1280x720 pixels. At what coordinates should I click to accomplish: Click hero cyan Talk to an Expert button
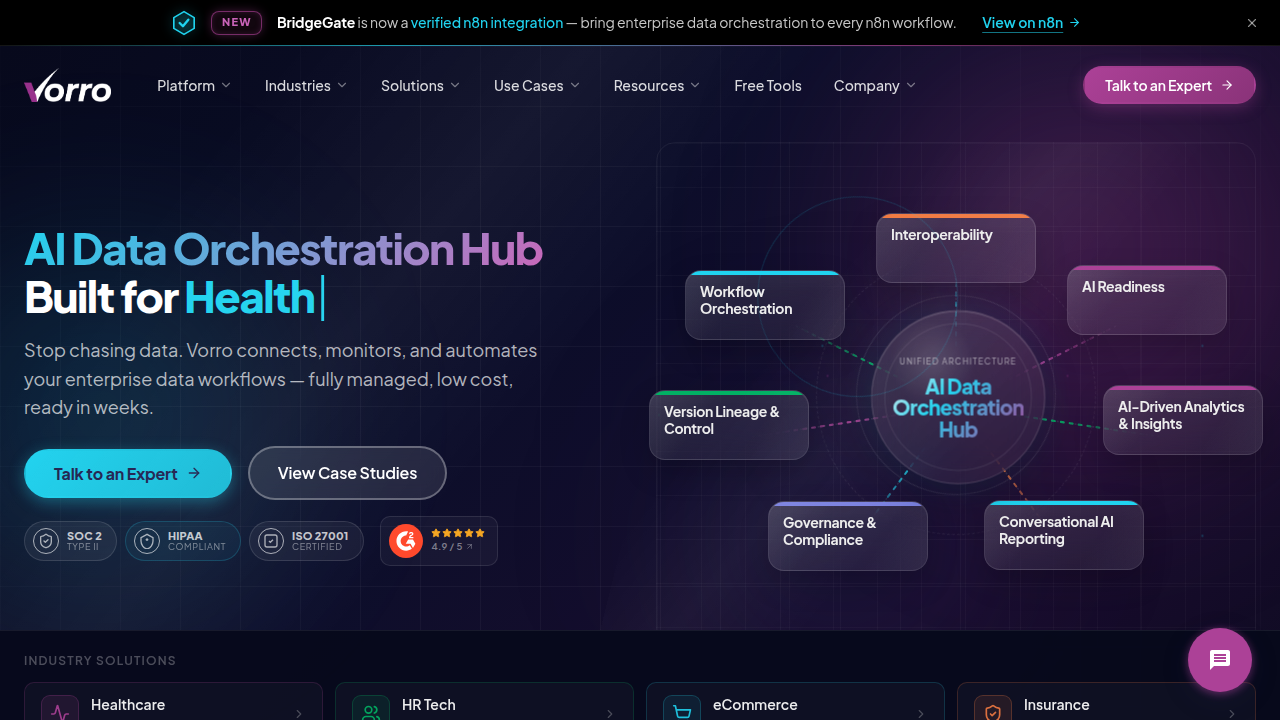pos(128,474)
